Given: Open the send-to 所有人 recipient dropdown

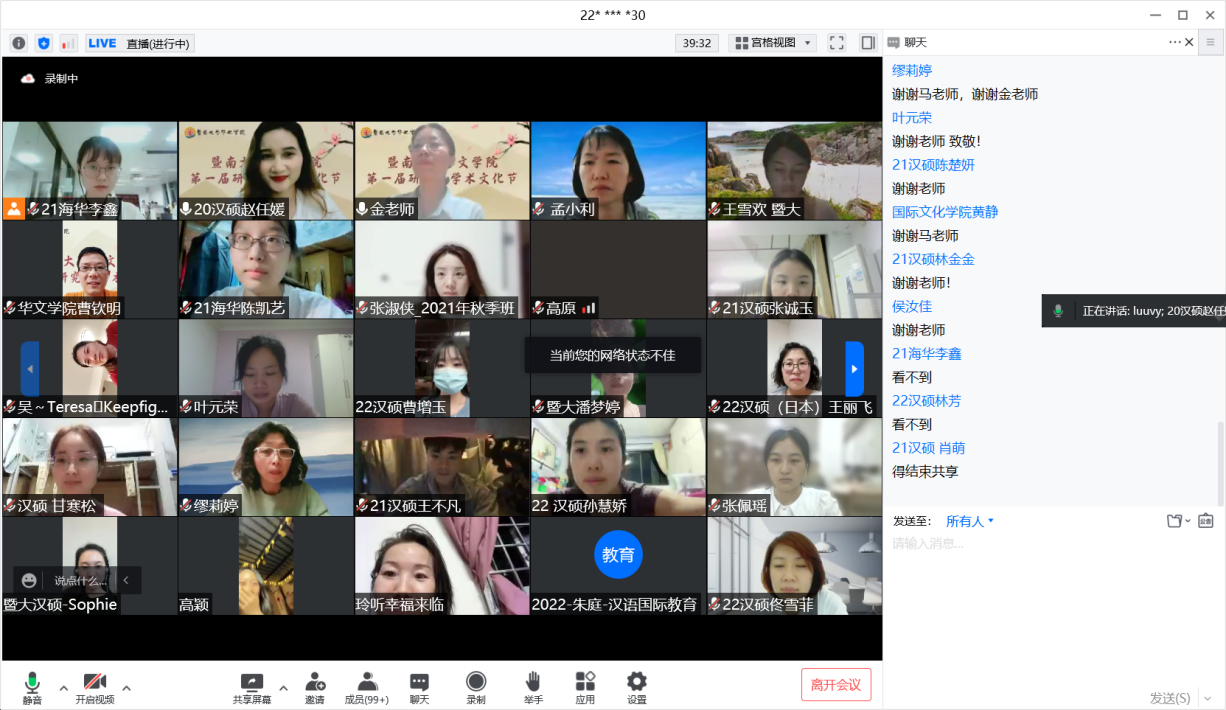Looking at the screenshot, I should [969, 521].
